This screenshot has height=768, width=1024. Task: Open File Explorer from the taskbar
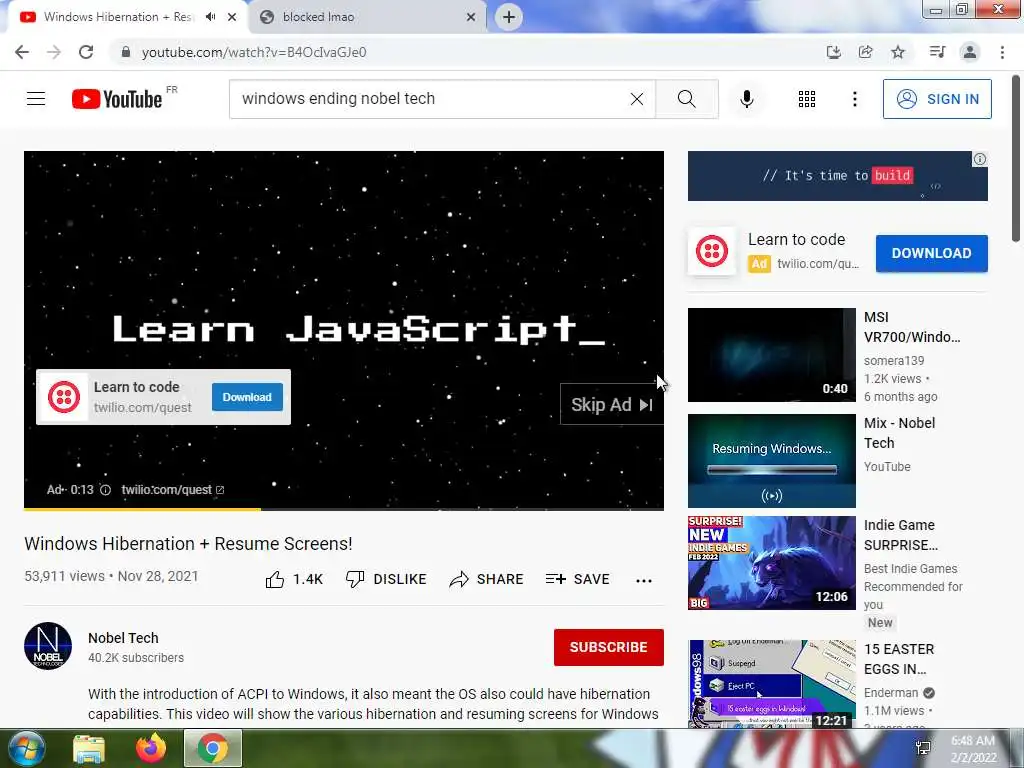click(x=89, y=748)
